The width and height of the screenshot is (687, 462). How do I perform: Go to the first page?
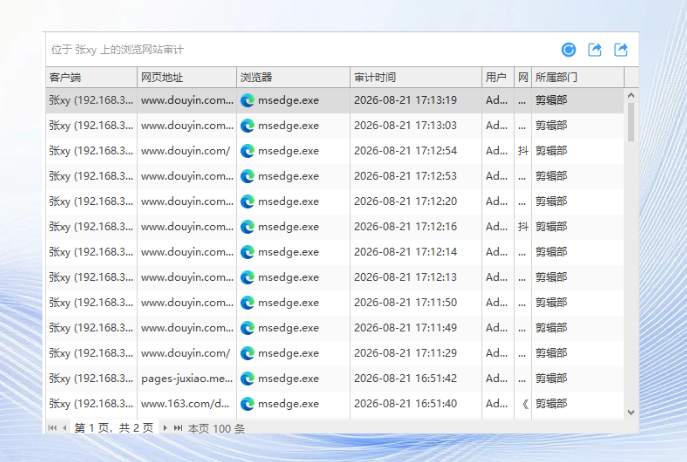tap(52, 428)
